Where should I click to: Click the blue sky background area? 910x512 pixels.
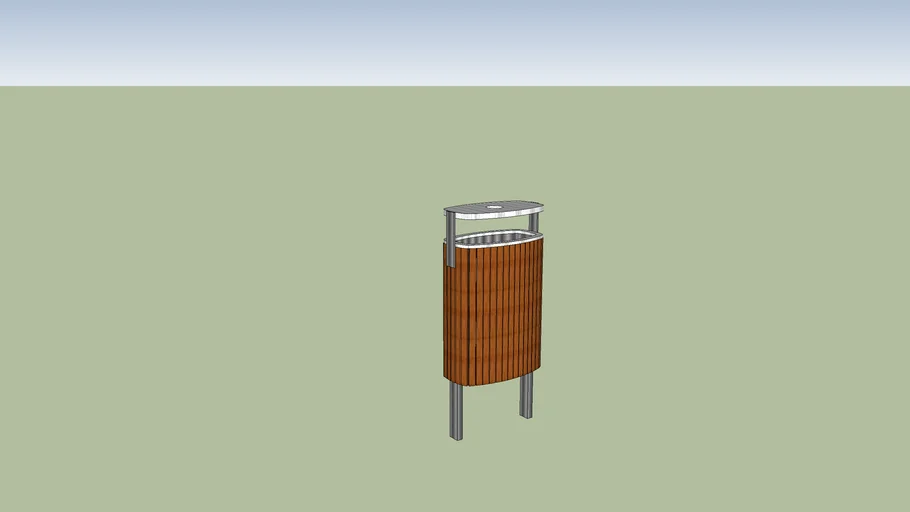click(x=300, y=35)
